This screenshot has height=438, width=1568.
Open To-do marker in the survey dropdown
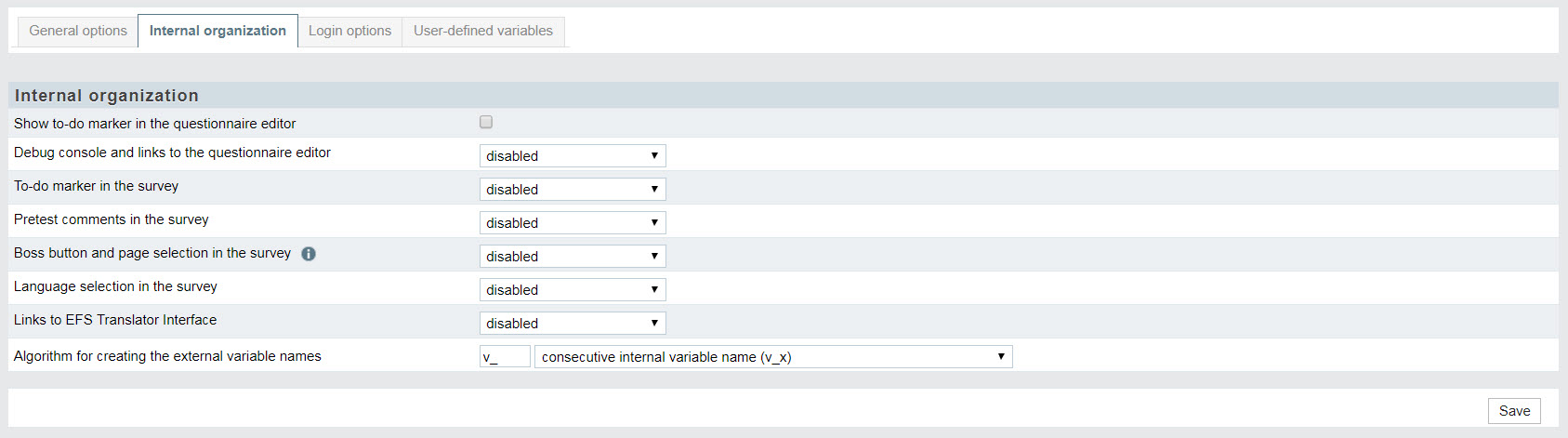(573, 190)
